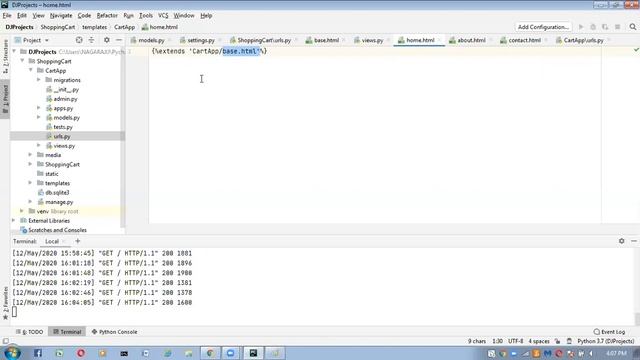Open the File menu
The image size is (640, 360).
(x=7, y=16)
